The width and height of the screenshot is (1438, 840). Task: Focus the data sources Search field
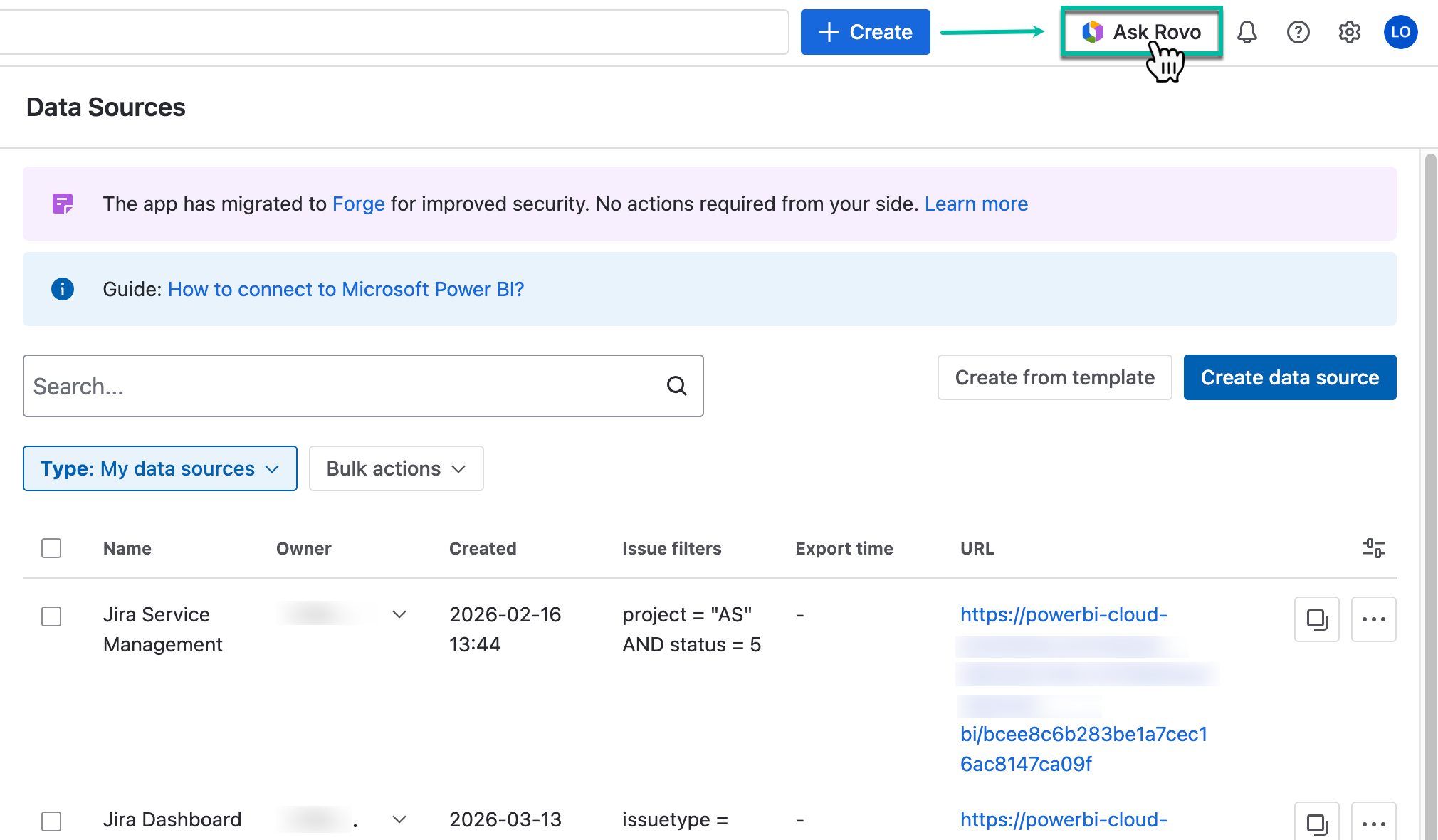coord(363,386)
